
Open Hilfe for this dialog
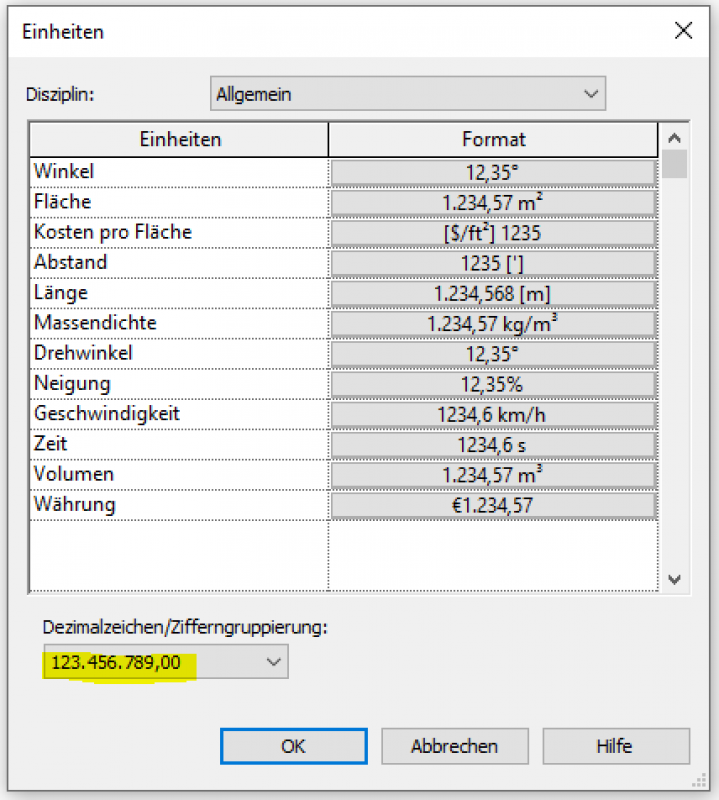(x=615, y=746)
